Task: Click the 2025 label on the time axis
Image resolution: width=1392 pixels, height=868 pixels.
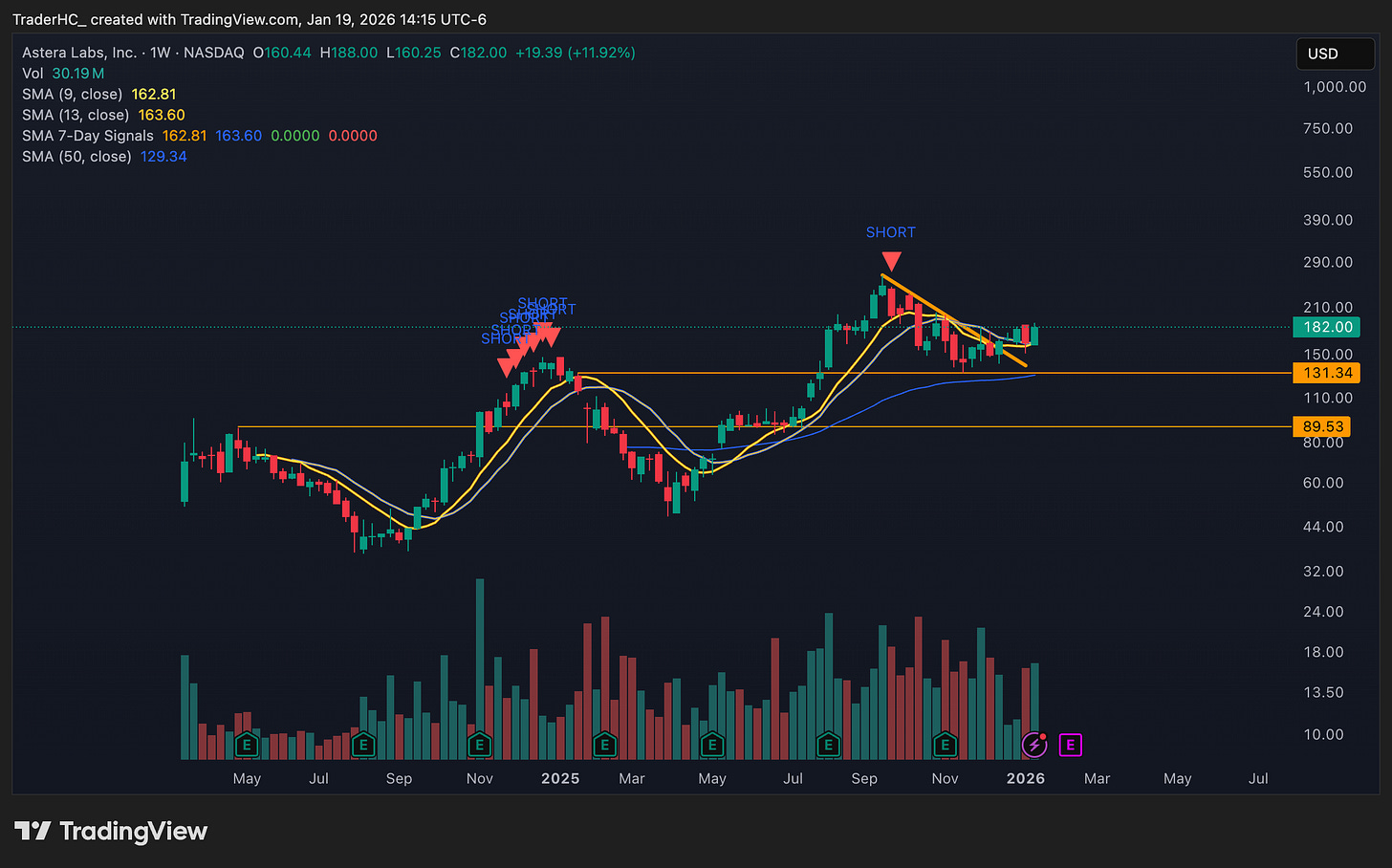Action: point(560,778)
